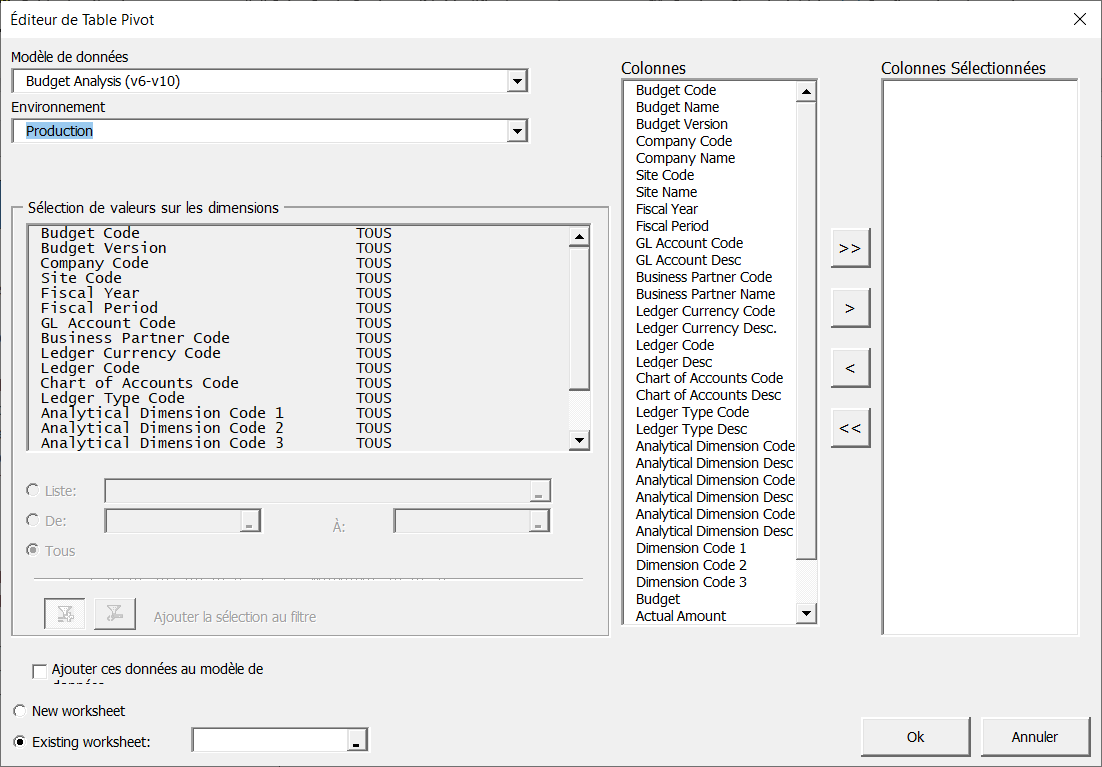Enable 'Ajouter ces données au modèle' checkbox
The width and height of the screenshot is (1102, 767).
40,671
